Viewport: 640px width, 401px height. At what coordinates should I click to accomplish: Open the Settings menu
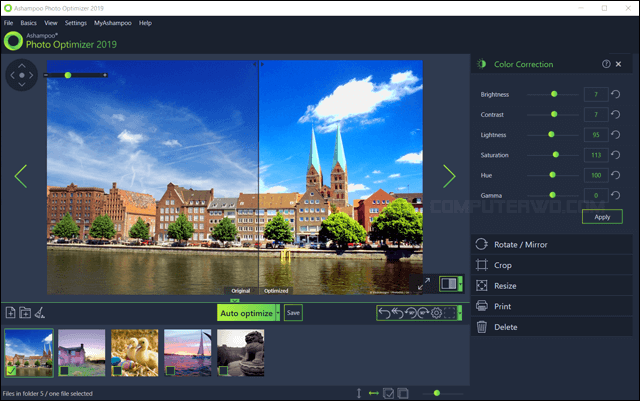[x=76, y=23]
